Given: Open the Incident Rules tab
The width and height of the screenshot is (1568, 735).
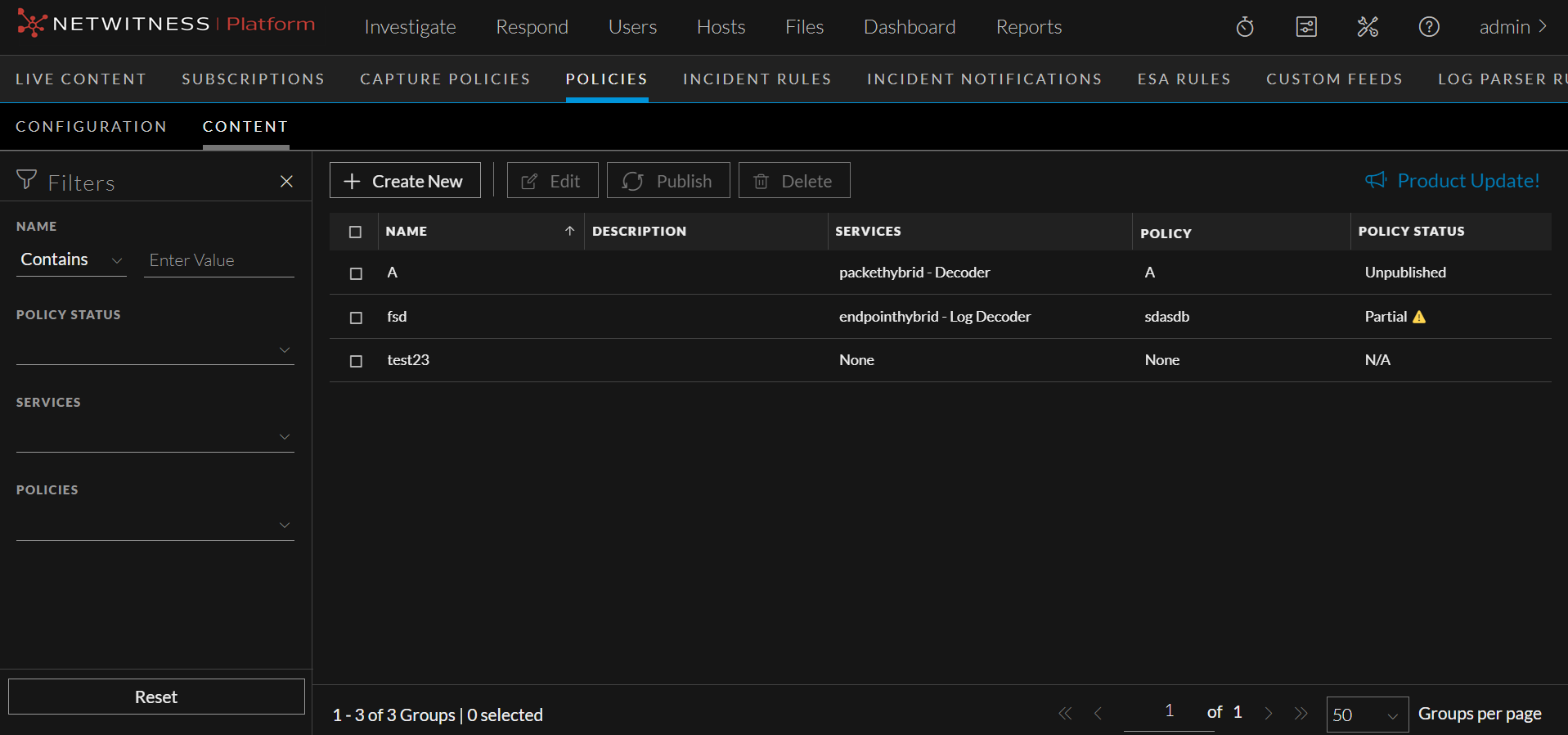Looking at the screenshot, I should click(x=757, y=79).
